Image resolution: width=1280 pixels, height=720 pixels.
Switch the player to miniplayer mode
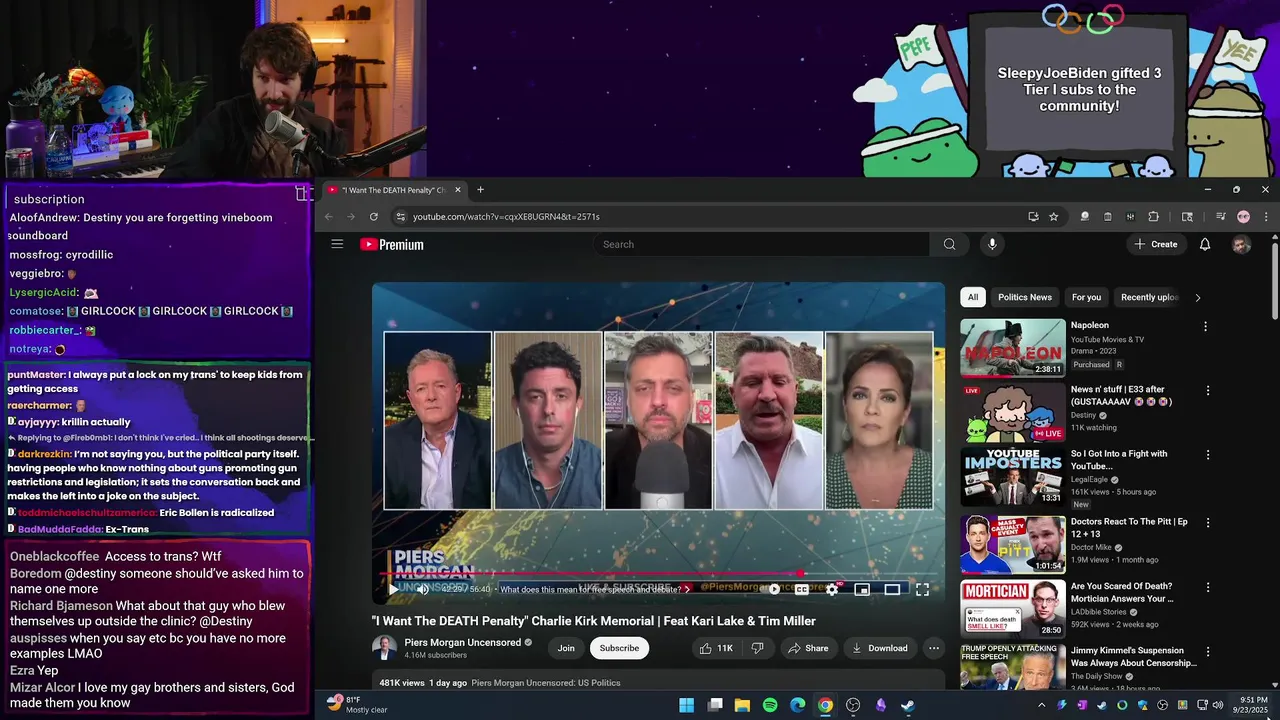[x=861, y=589]
